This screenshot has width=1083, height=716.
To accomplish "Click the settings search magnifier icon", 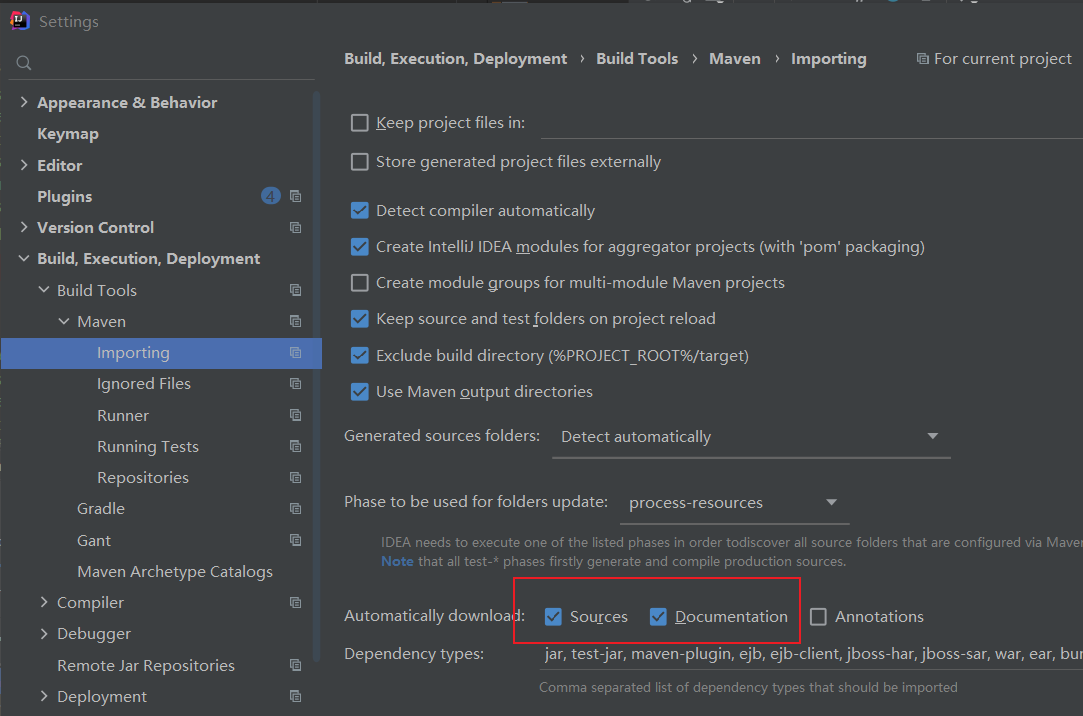I will tap(24, 63).
